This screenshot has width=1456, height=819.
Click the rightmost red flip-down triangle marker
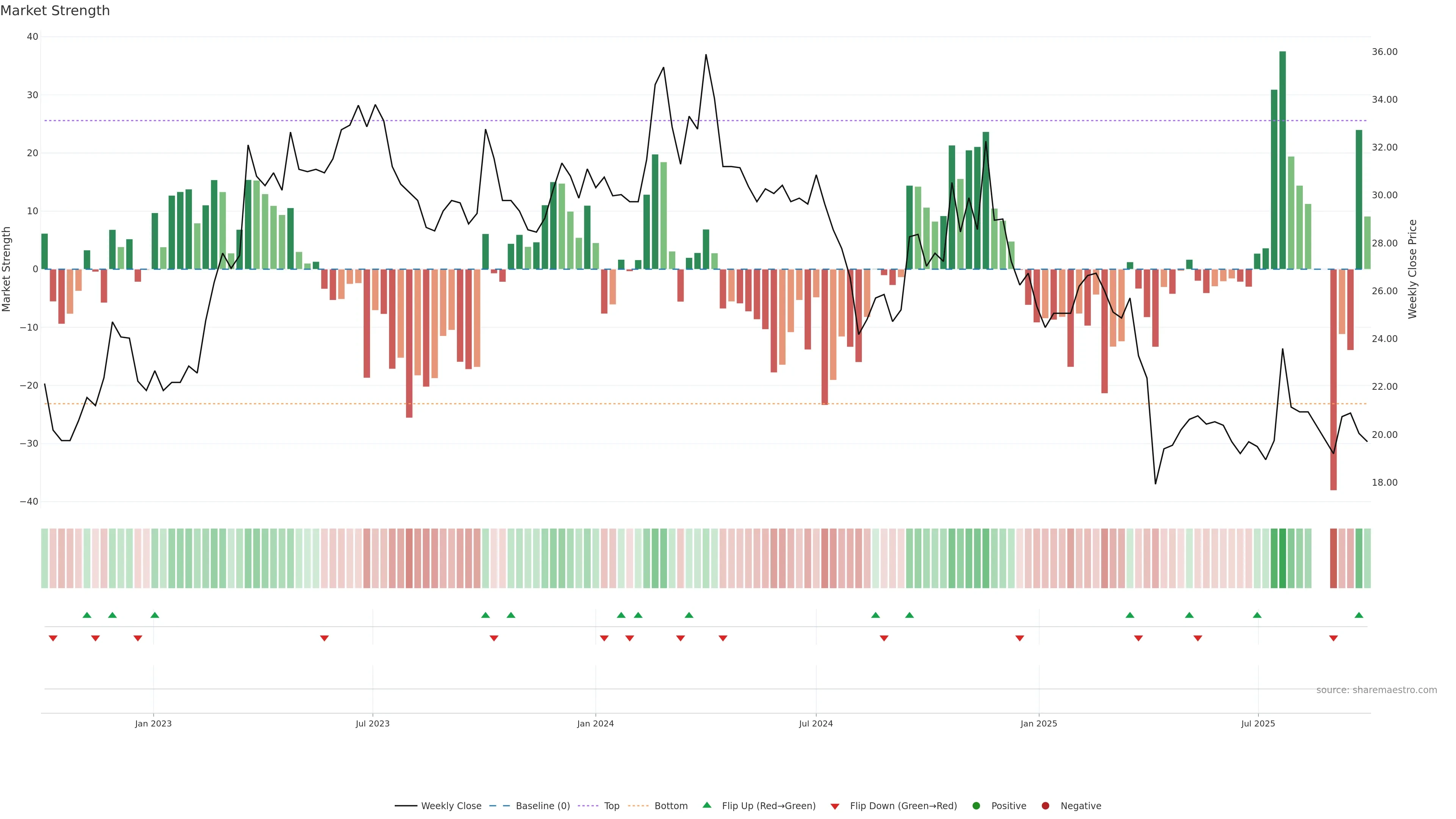click(1334, 638)
